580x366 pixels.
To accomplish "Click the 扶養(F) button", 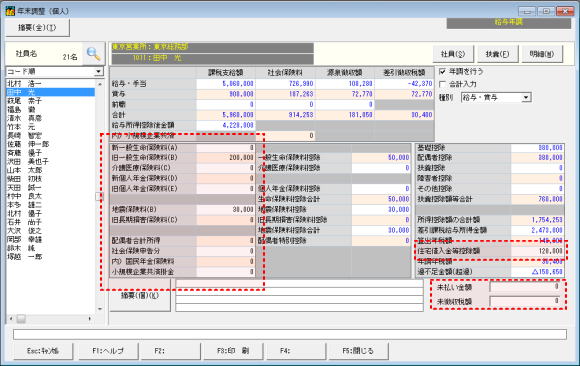I will [x=498, y=54].
